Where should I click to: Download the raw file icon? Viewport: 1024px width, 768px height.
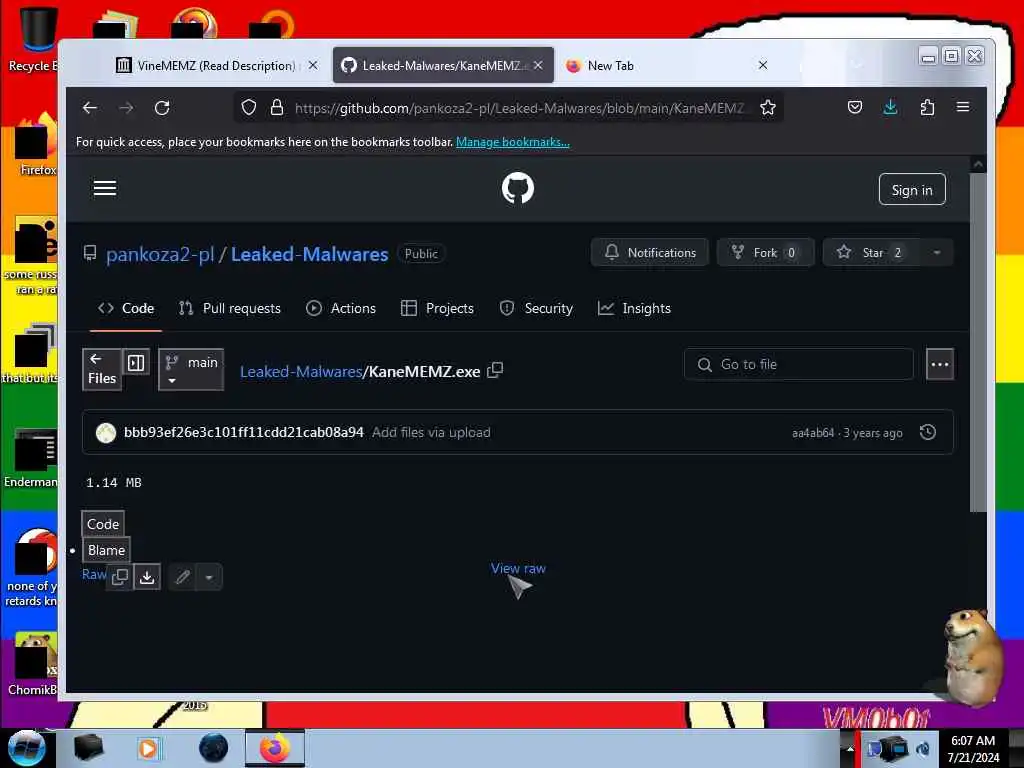148,577
